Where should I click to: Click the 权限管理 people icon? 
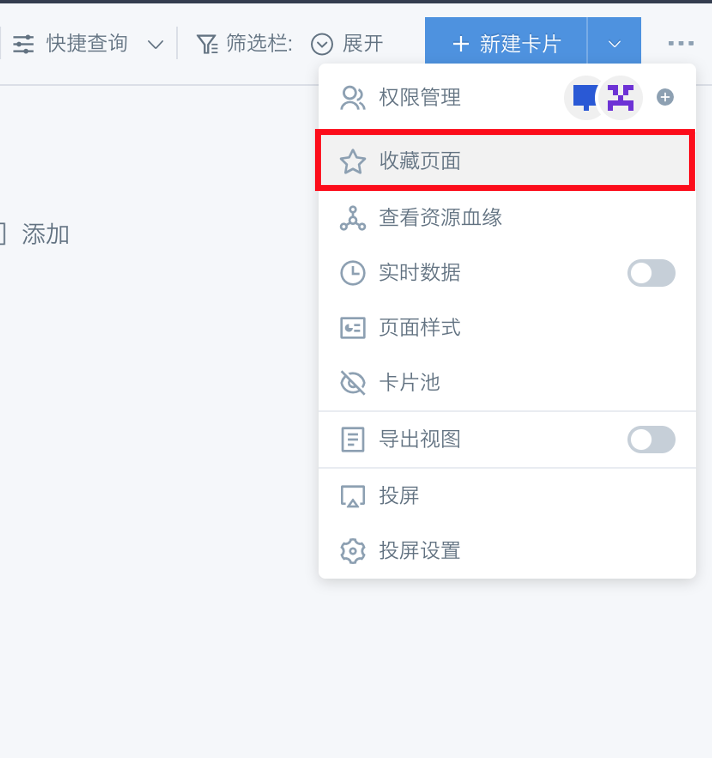(352, 98)
